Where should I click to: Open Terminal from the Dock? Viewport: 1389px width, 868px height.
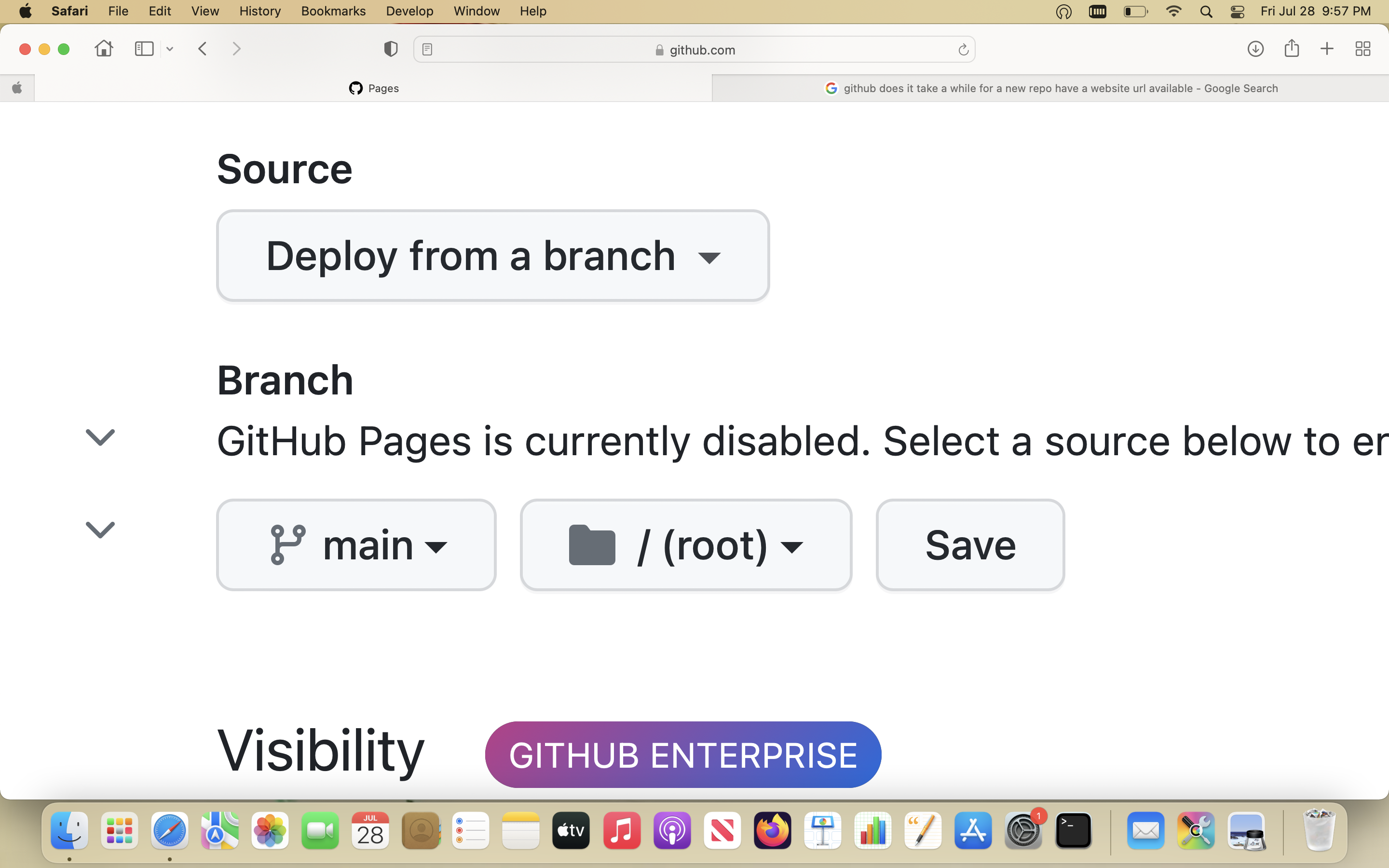pyautogui.click(x=1073, y=830)
